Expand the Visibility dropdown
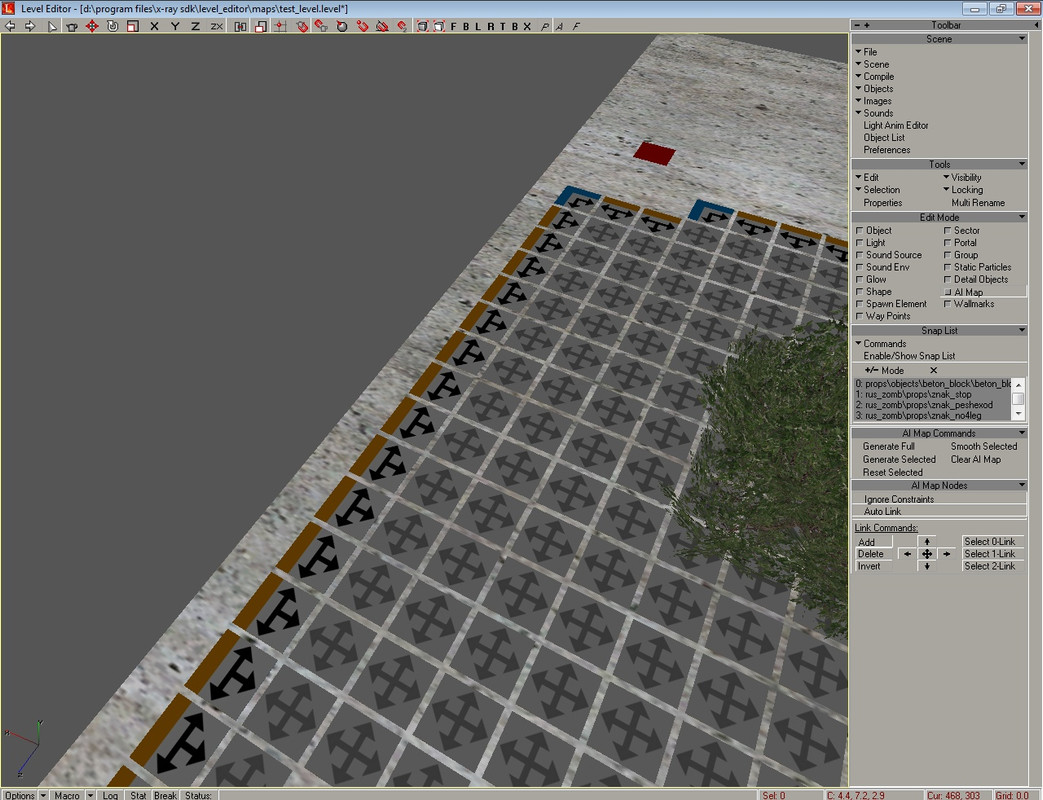 click(962, 178)
